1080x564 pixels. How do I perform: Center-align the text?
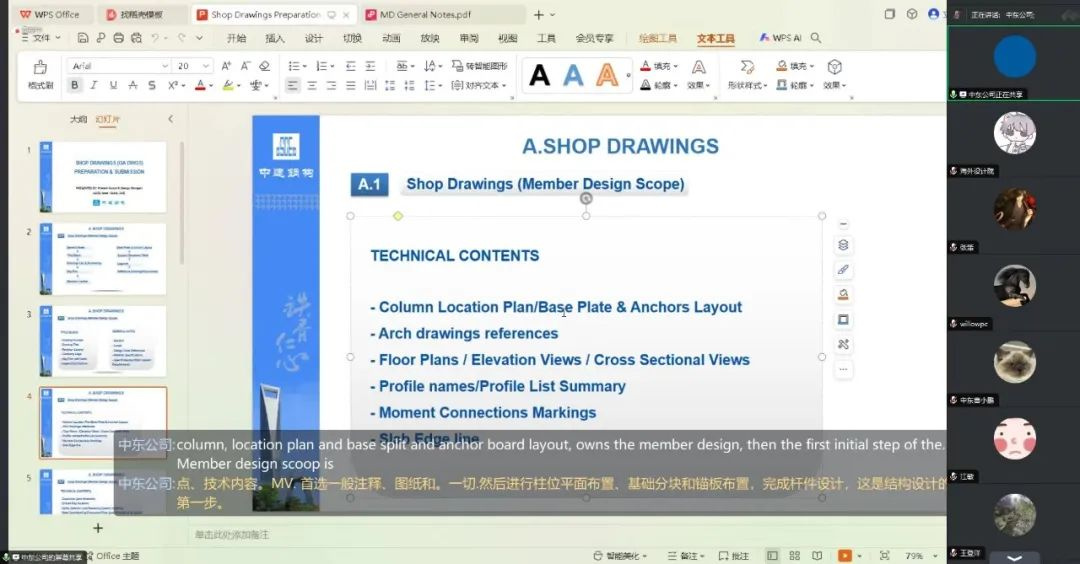coord(312,85)
